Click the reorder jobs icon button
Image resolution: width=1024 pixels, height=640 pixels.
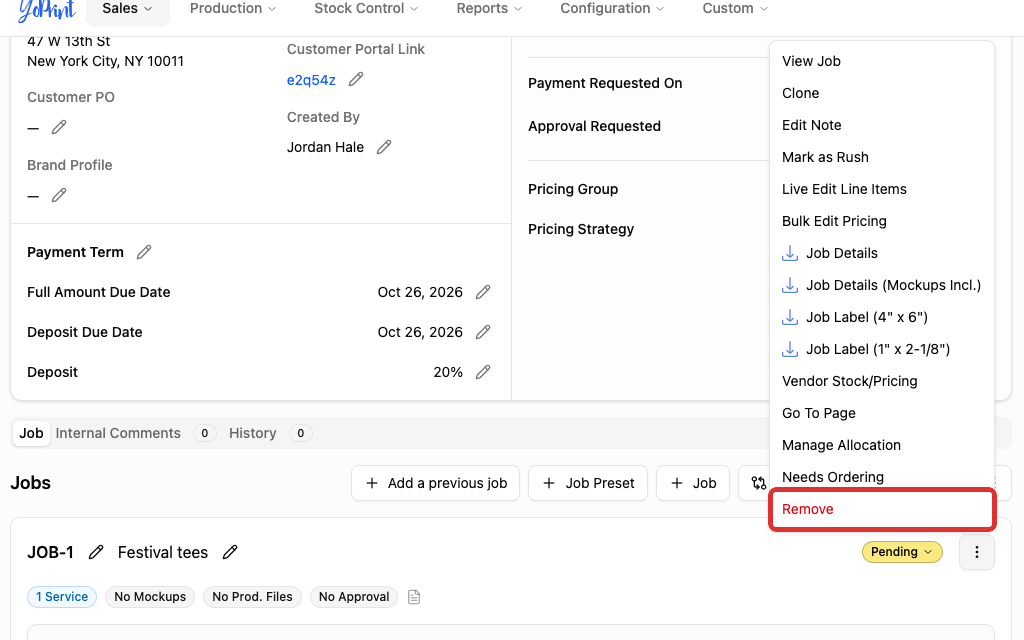758,483
